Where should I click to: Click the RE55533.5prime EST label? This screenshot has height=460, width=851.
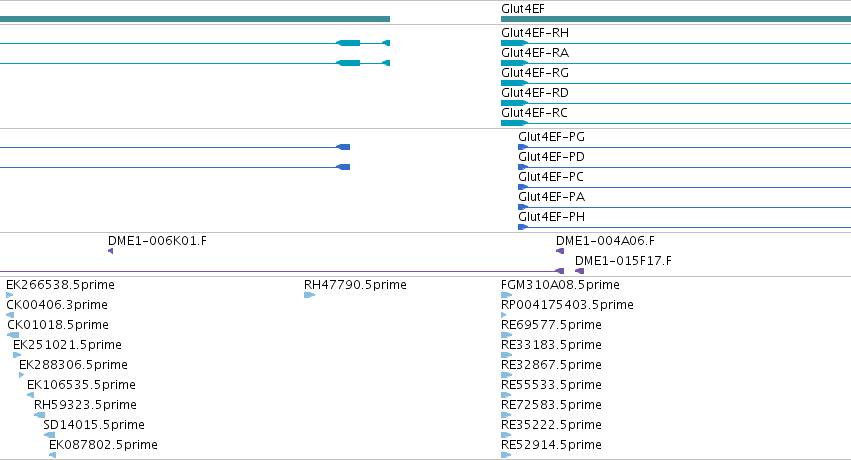(x=551, y=385)
